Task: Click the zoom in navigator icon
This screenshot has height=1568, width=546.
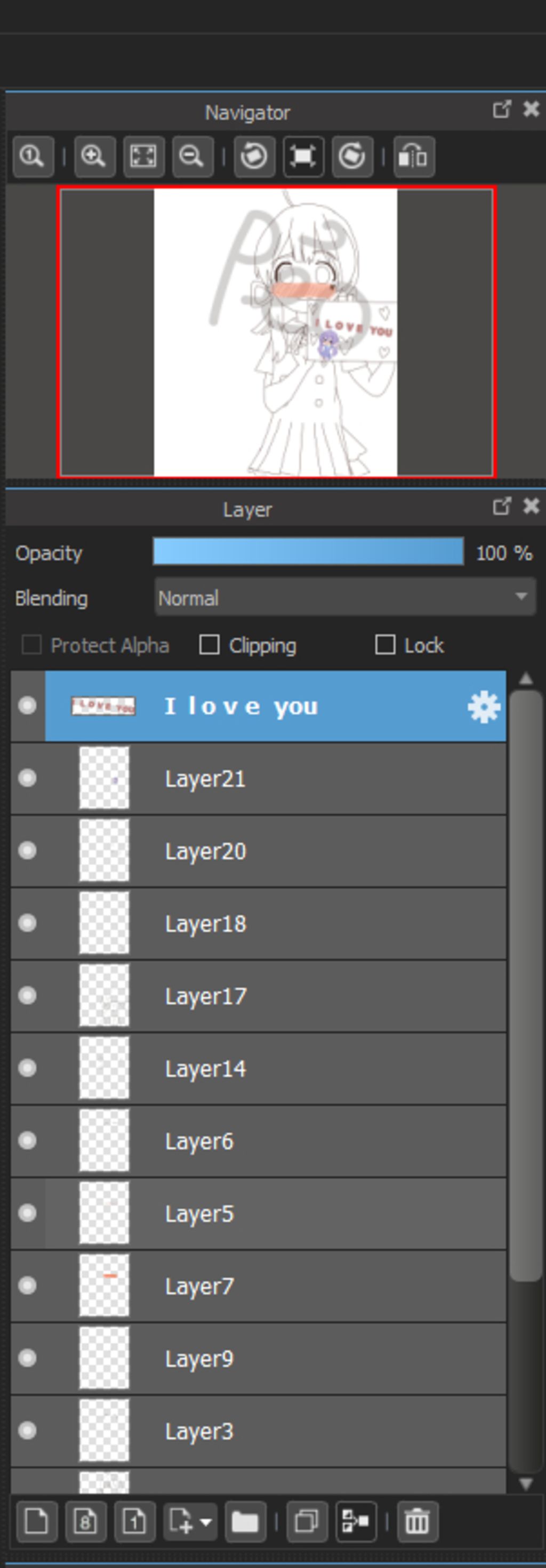Action: pos(94,157)
